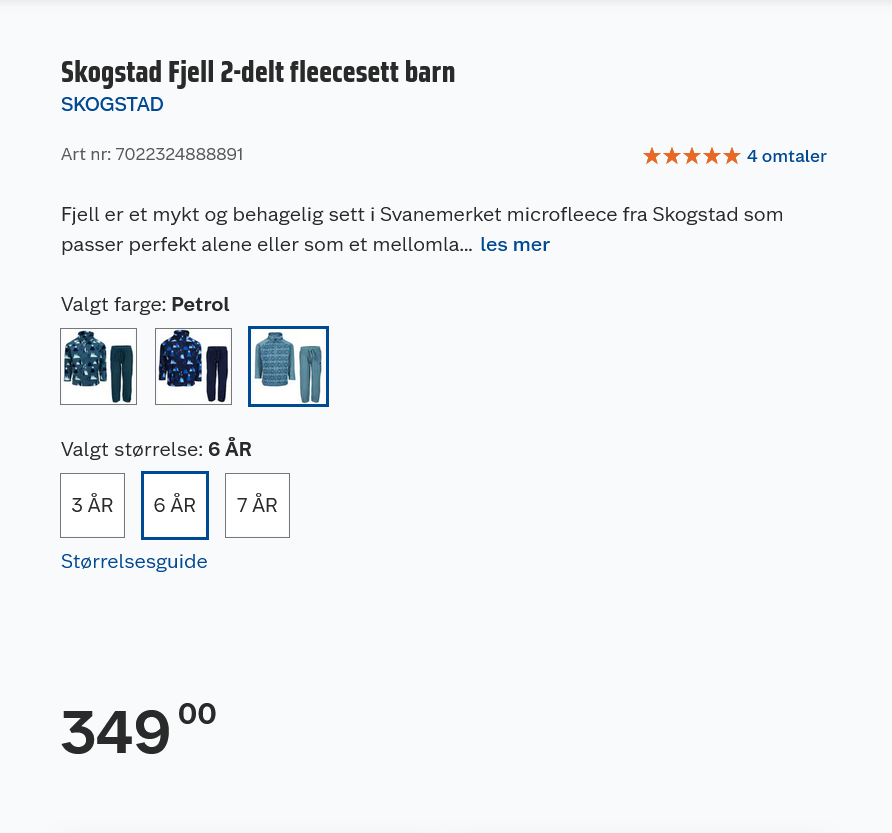
Task: Click the Valgt farge Petrol label
Action: coord(145,304)
